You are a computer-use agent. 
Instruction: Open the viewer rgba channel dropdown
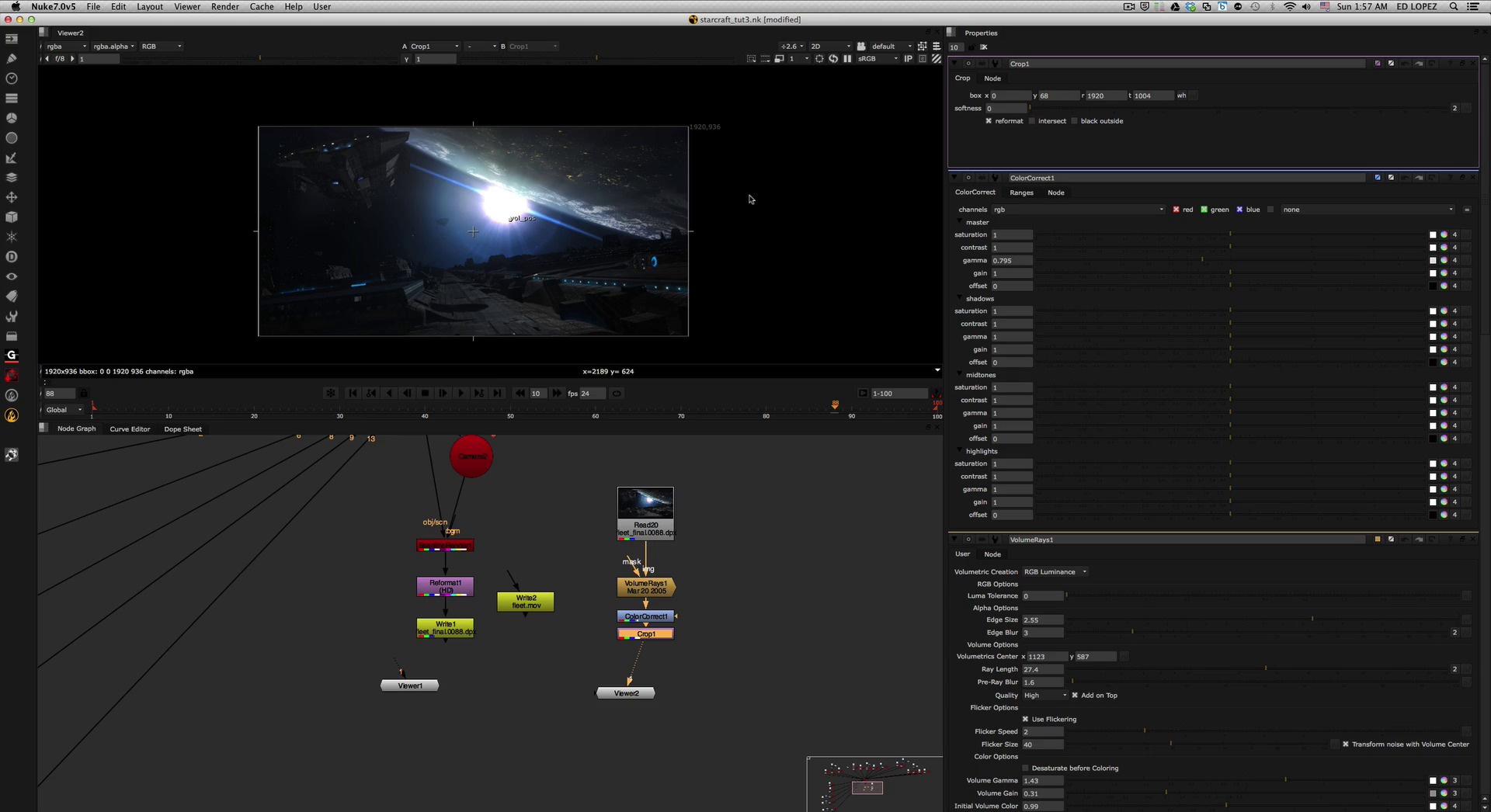tap(66, 47)
